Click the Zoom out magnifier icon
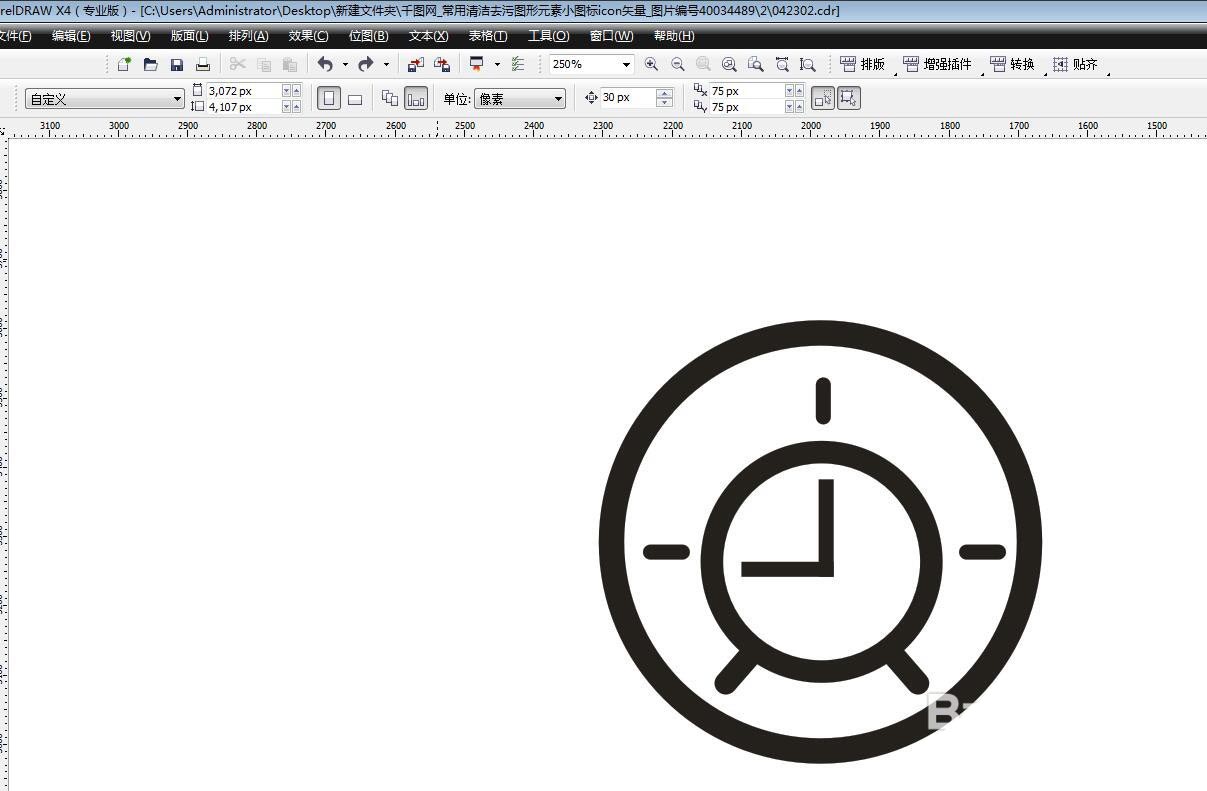This screenshot has width=1207, height=791. click(x=677, y=64)
